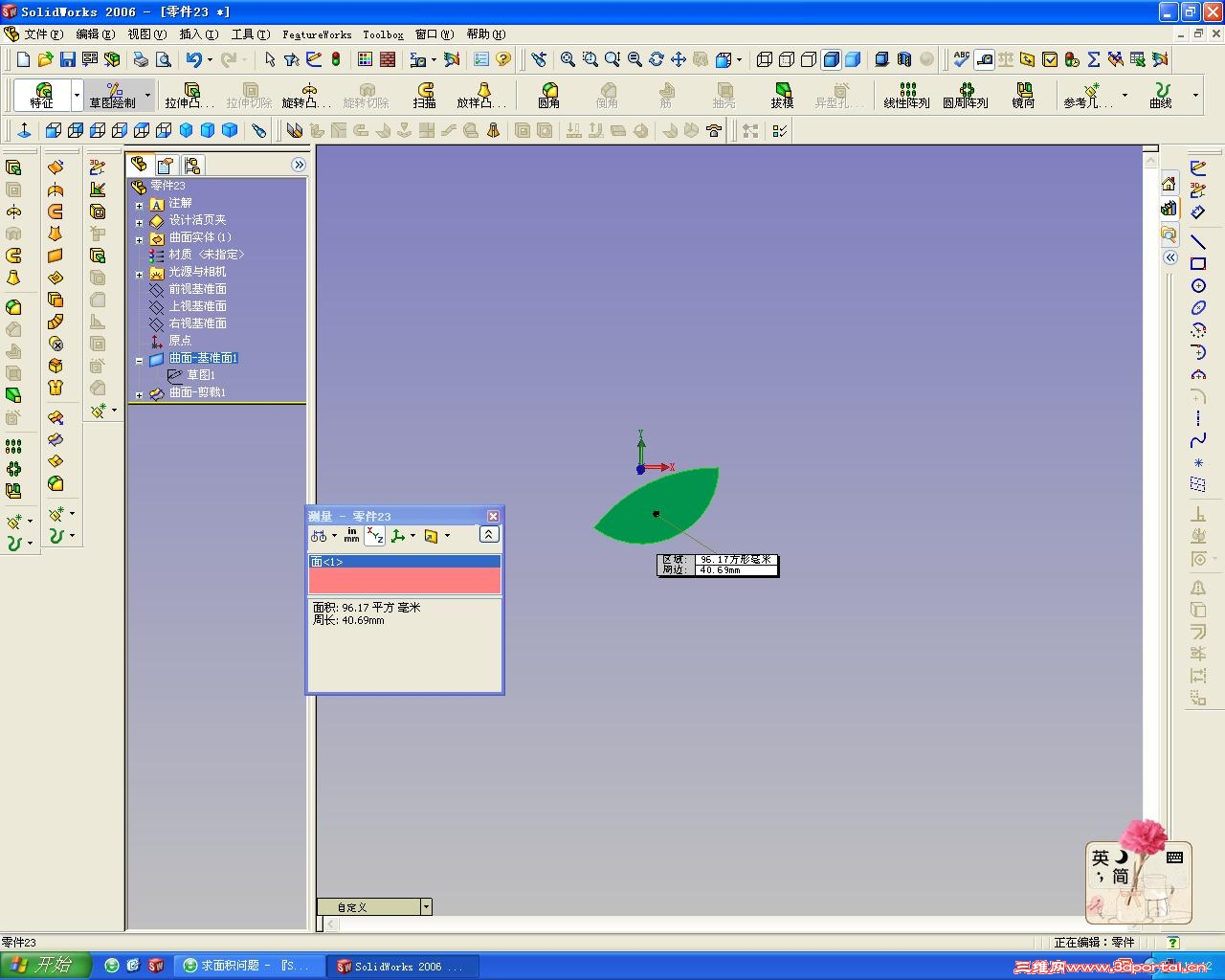Create a 线性阵列 linear pattern
The height and width of the screenshot is (980, 1225).
tap(906, 95)
